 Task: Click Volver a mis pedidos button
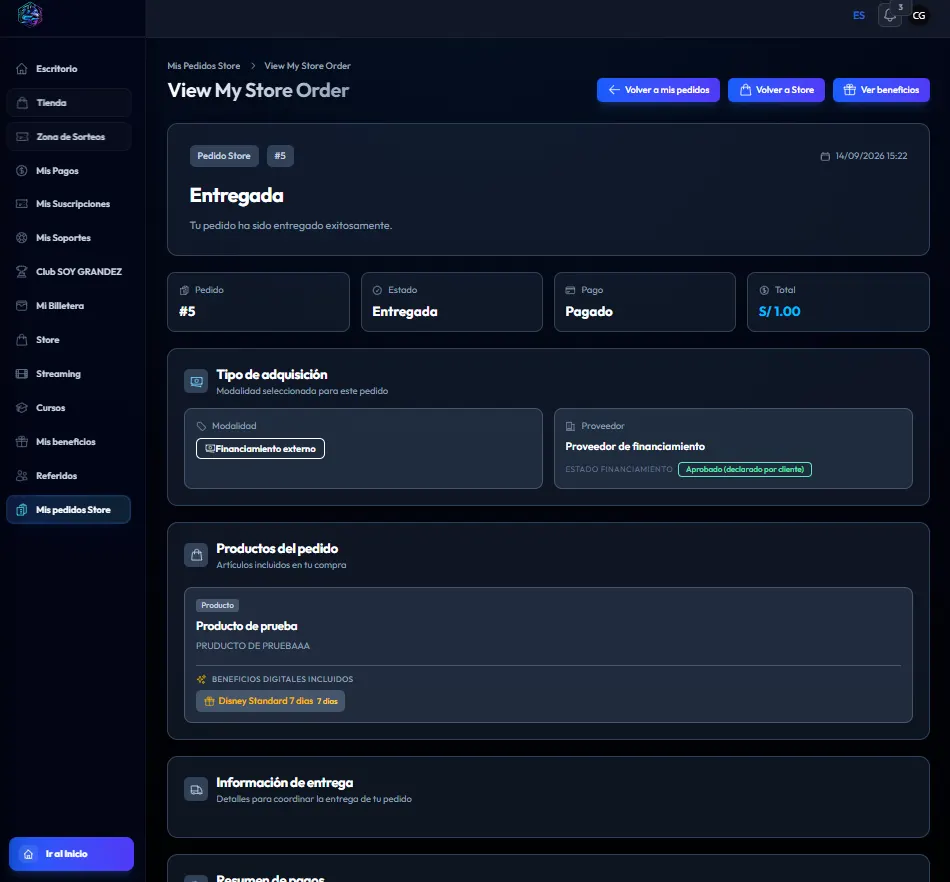pyautogui.click(x=658, y=90)
